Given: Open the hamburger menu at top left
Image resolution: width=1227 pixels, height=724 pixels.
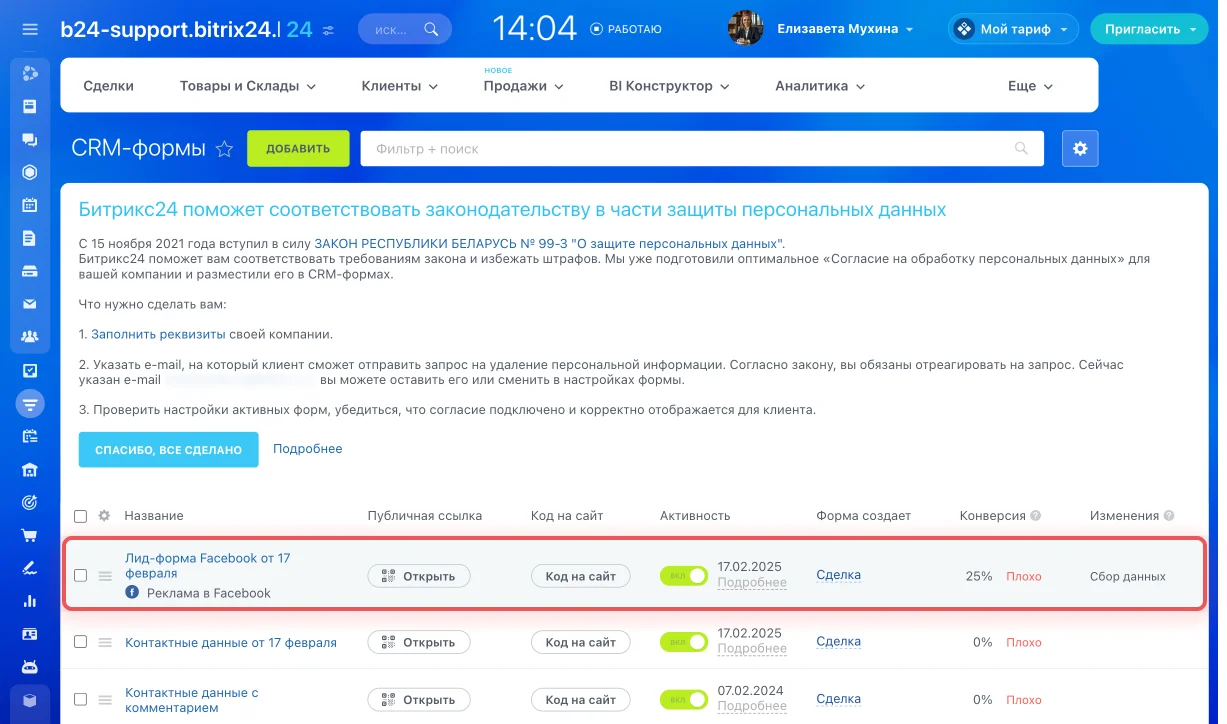Looking at the screenshot, I should [30, 29].
